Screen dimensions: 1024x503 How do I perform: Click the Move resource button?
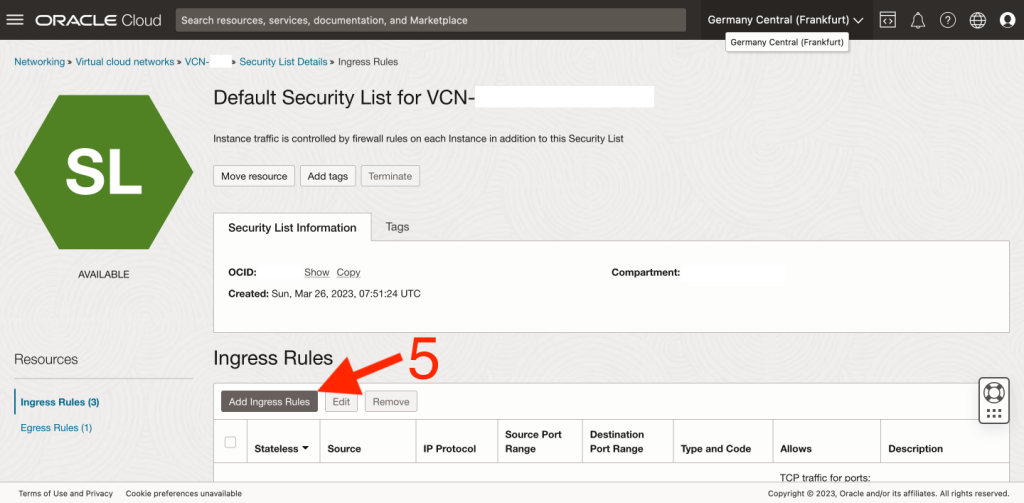[x=254, y=176]
